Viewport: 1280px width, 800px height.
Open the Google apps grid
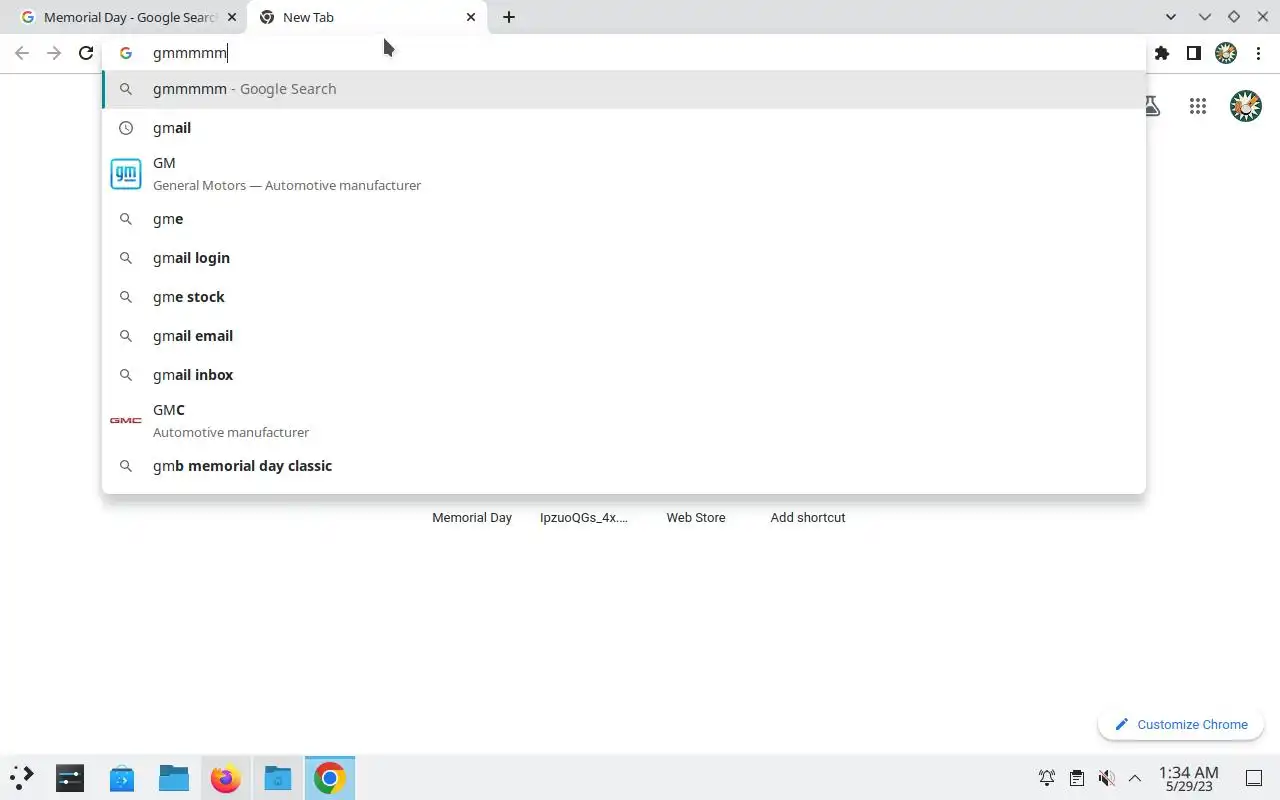[x=1198, y=106]
